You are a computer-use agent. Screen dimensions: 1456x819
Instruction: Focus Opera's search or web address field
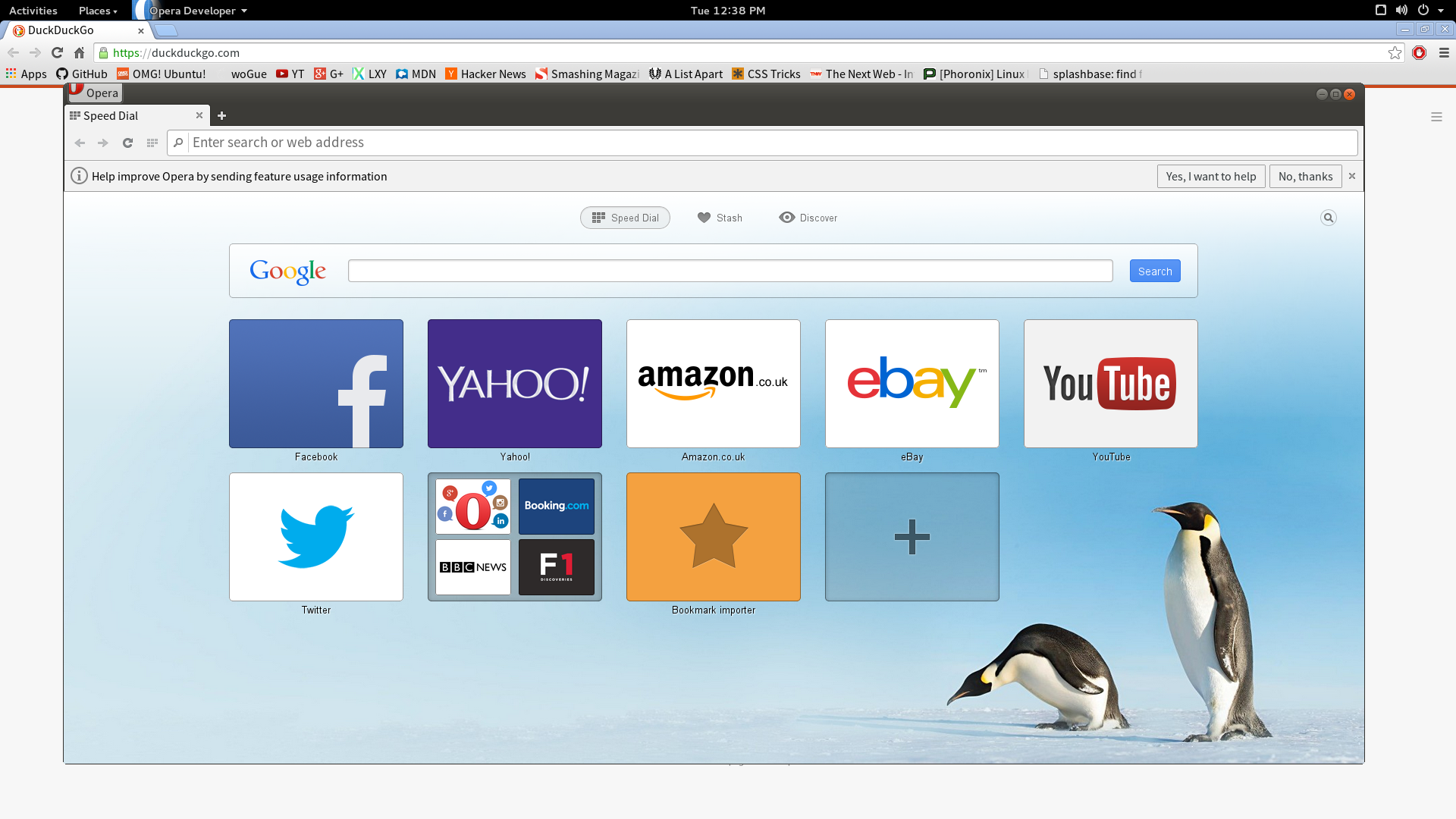point(762,143)
